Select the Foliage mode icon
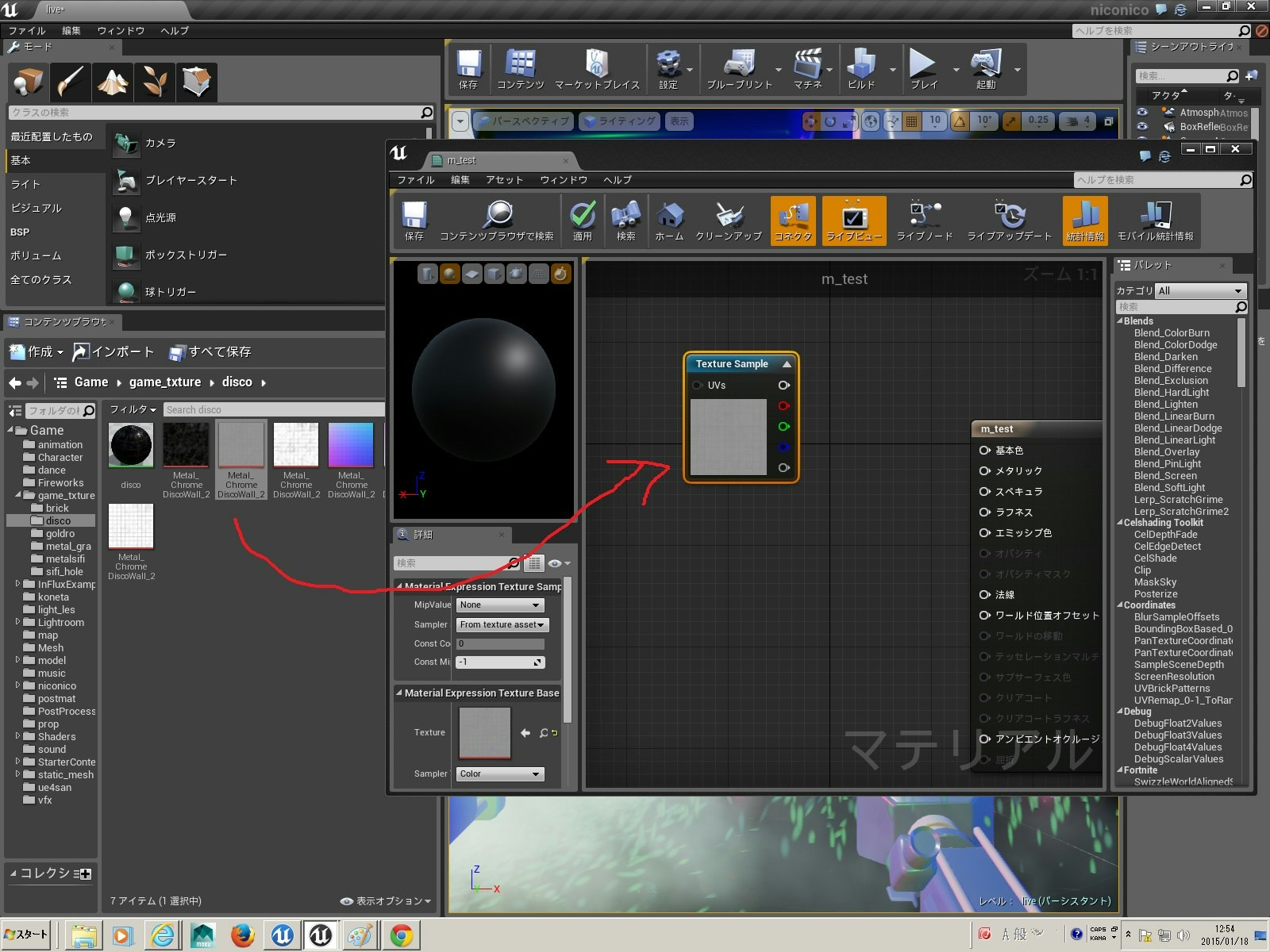1270x952 pixels. [x=154, y=82]
